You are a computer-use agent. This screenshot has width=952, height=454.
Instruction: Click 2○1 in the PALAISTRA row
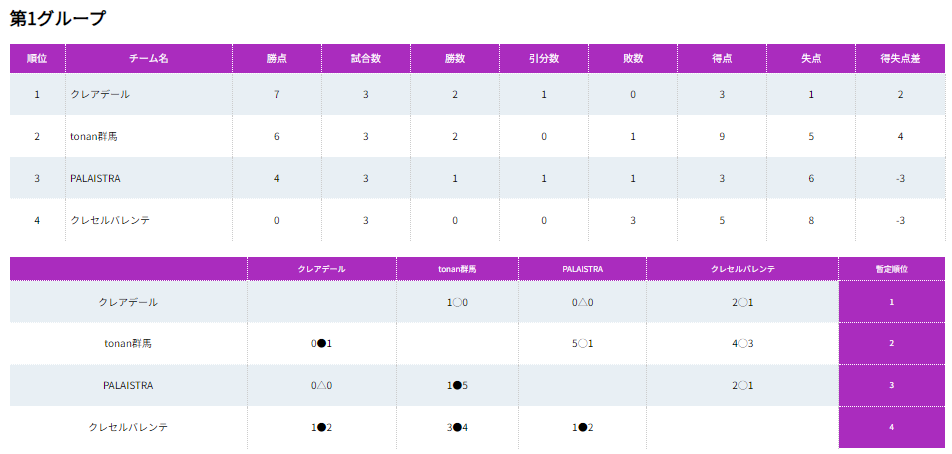tap(743, 385)
